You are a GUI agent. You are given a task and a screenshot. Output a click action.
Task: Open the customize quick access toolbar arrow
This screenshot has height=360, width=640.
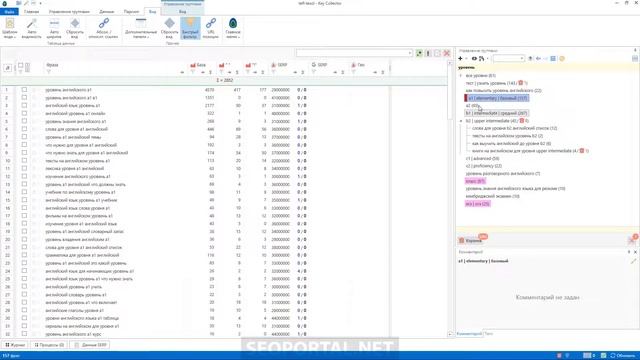40,3
